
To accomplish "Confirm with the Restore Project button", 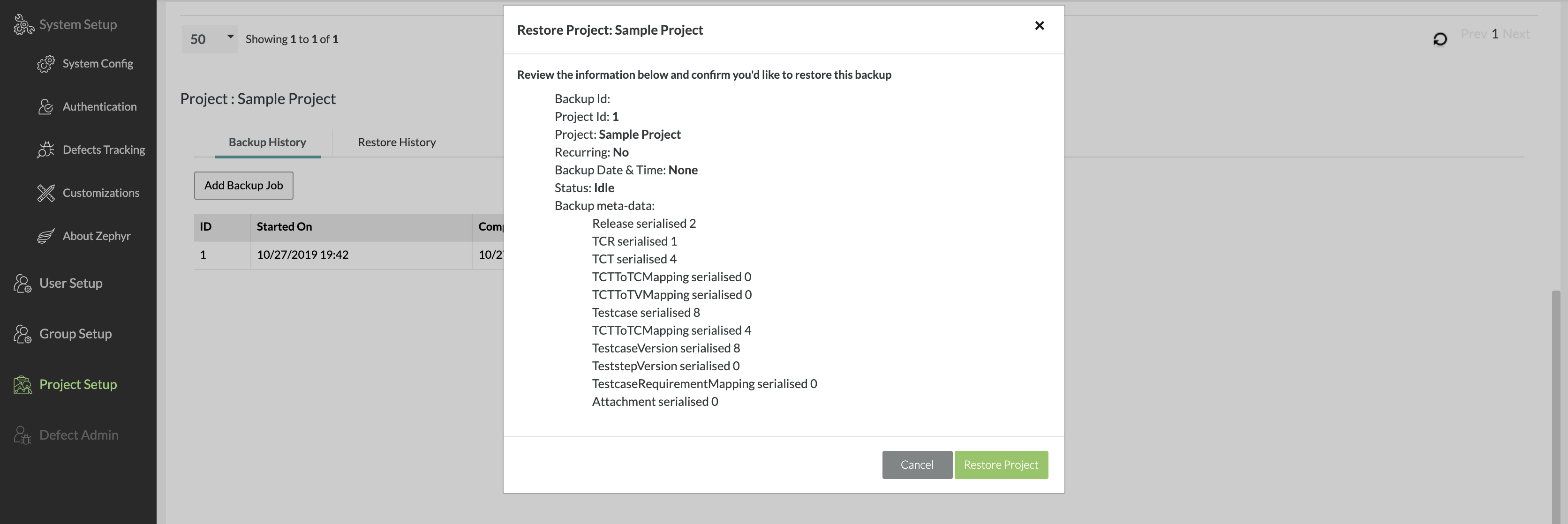I will tap(1000, 465).
